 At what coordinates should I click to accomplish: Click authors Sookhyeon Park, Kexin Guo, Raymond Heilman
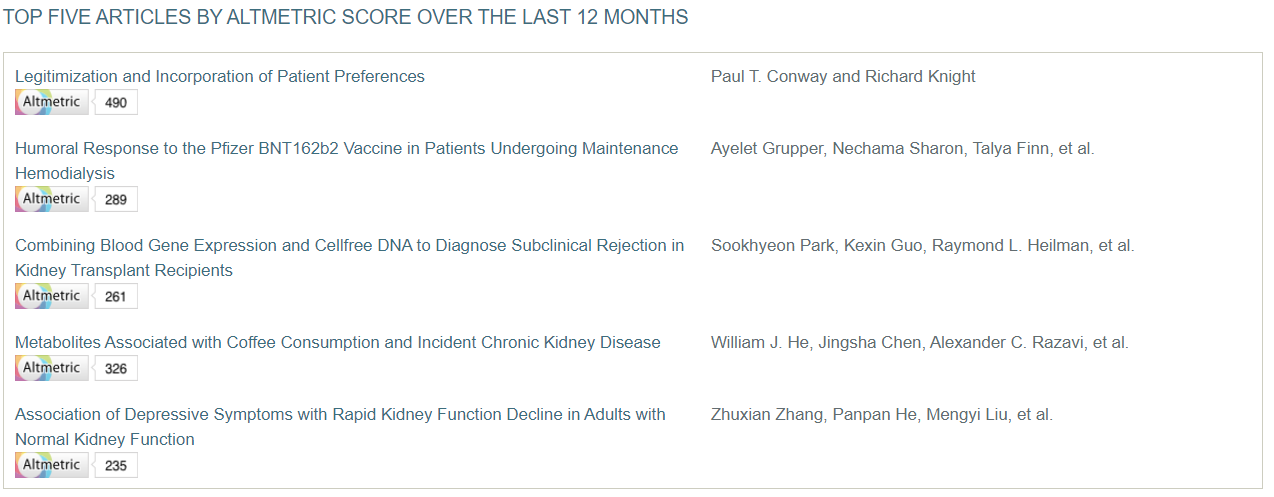pos(923,246)
